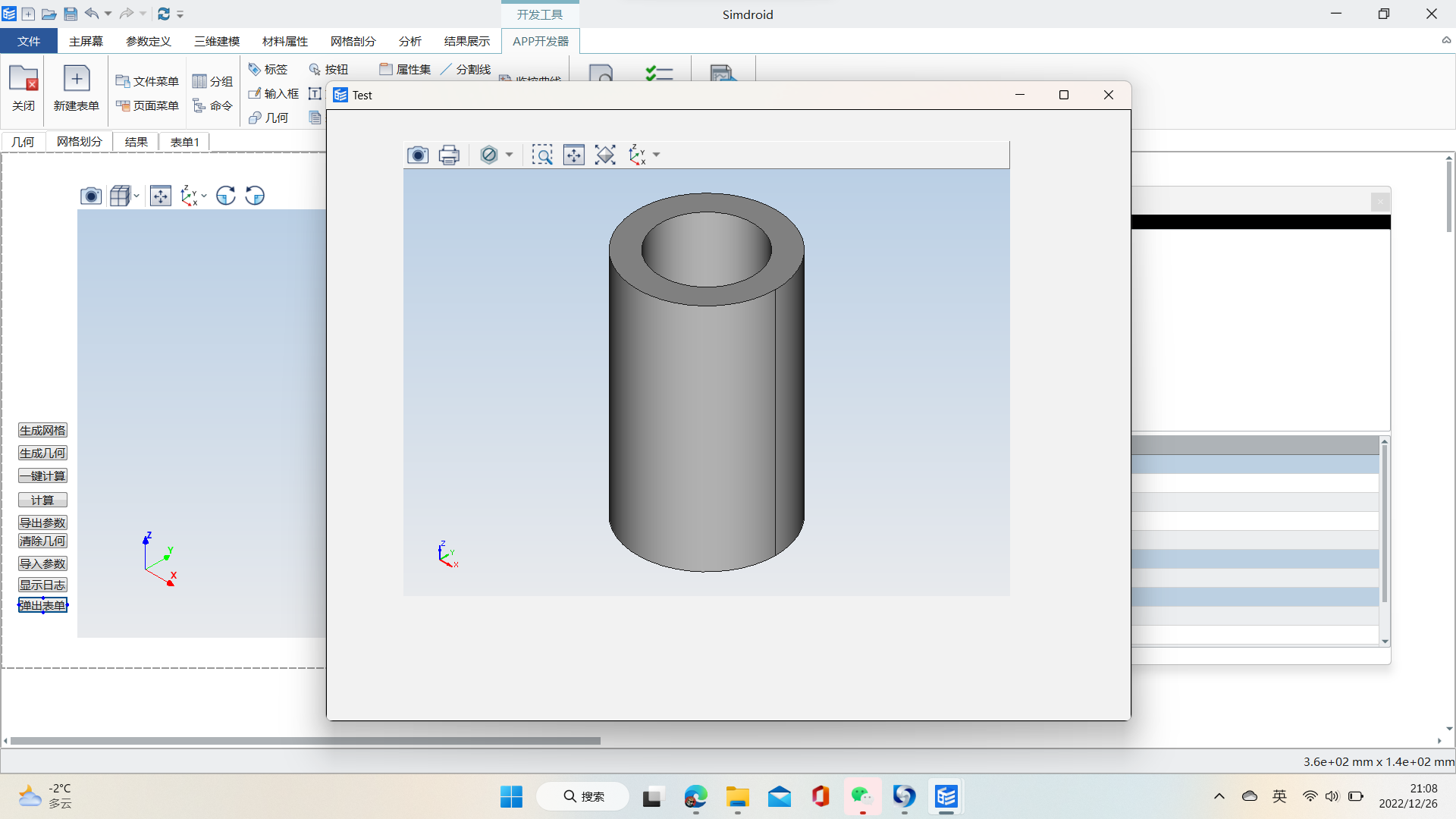Click the 生成网格 button
This screenshot has height=819, width=1456.
point(42,430)
